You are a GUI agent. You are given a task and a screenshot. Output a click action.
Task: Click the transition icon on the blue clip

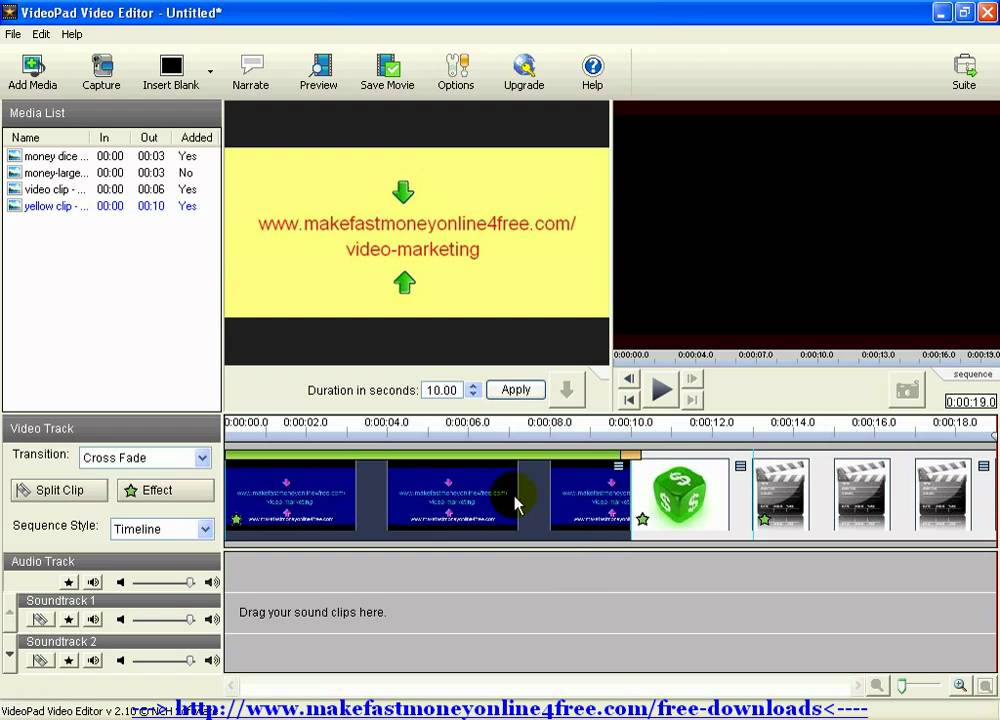point(618,466)
